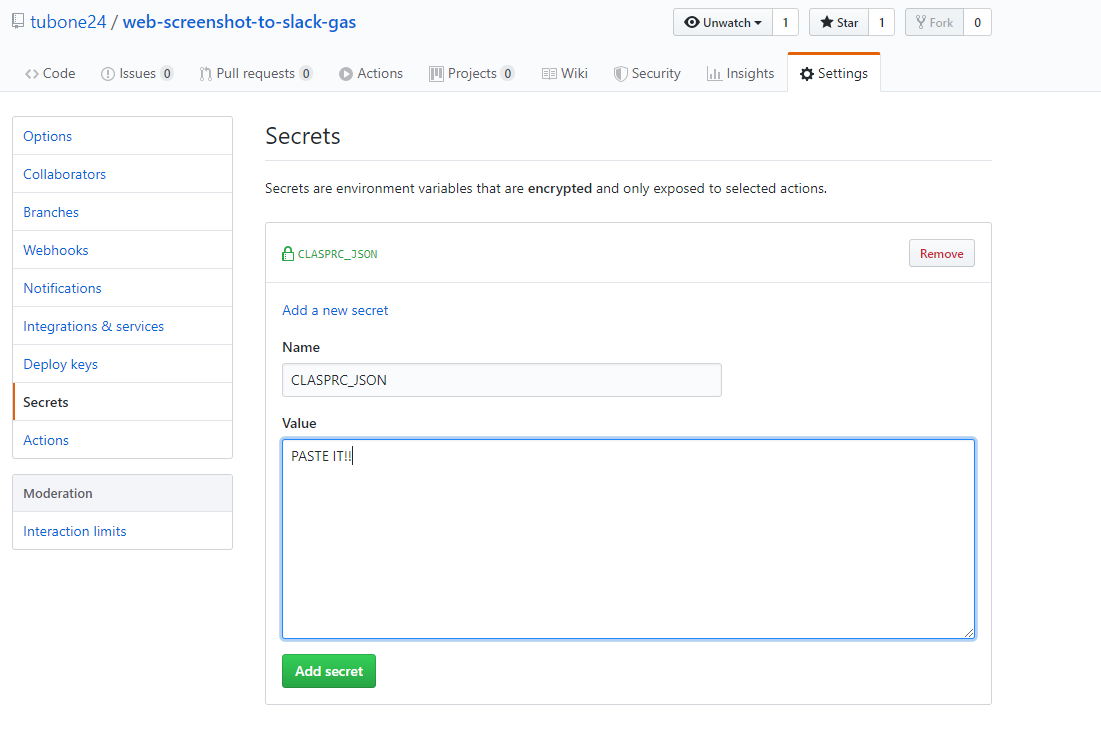Open the Issues tab
The width and height of the screenshot is (1101, 735).
click(x=137, y=73)
